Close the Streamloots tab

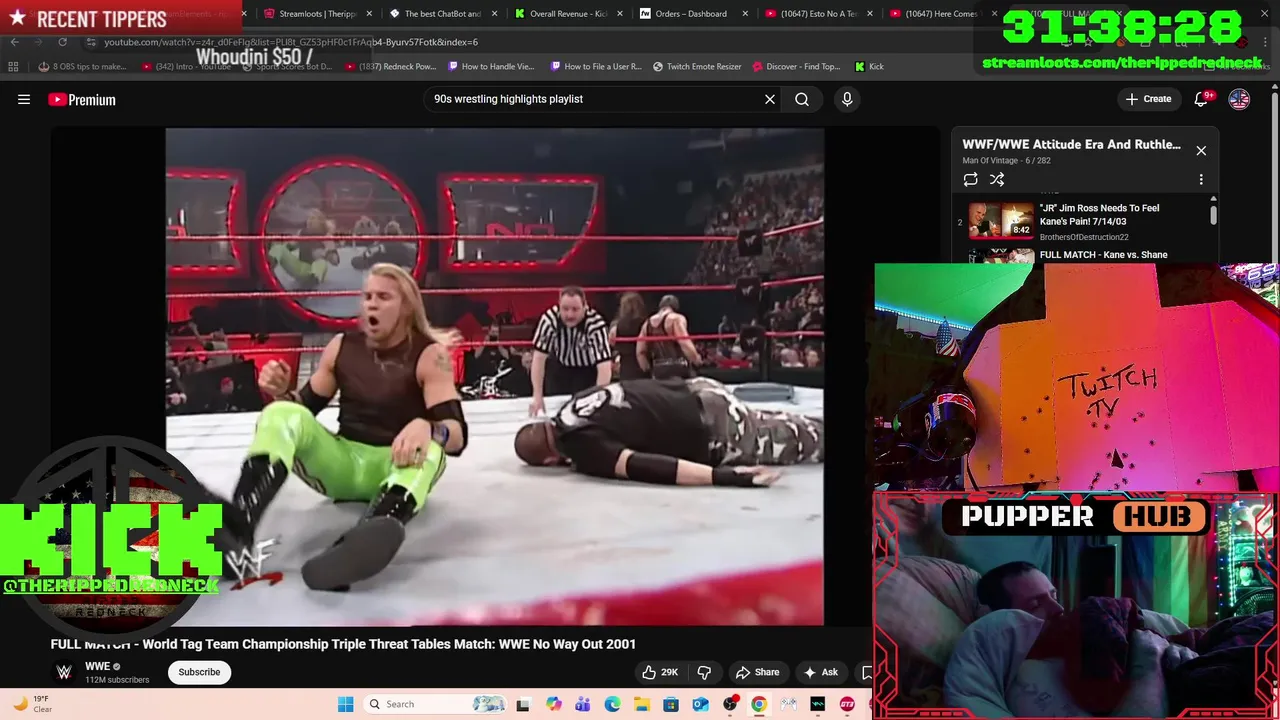coord(369,14)
